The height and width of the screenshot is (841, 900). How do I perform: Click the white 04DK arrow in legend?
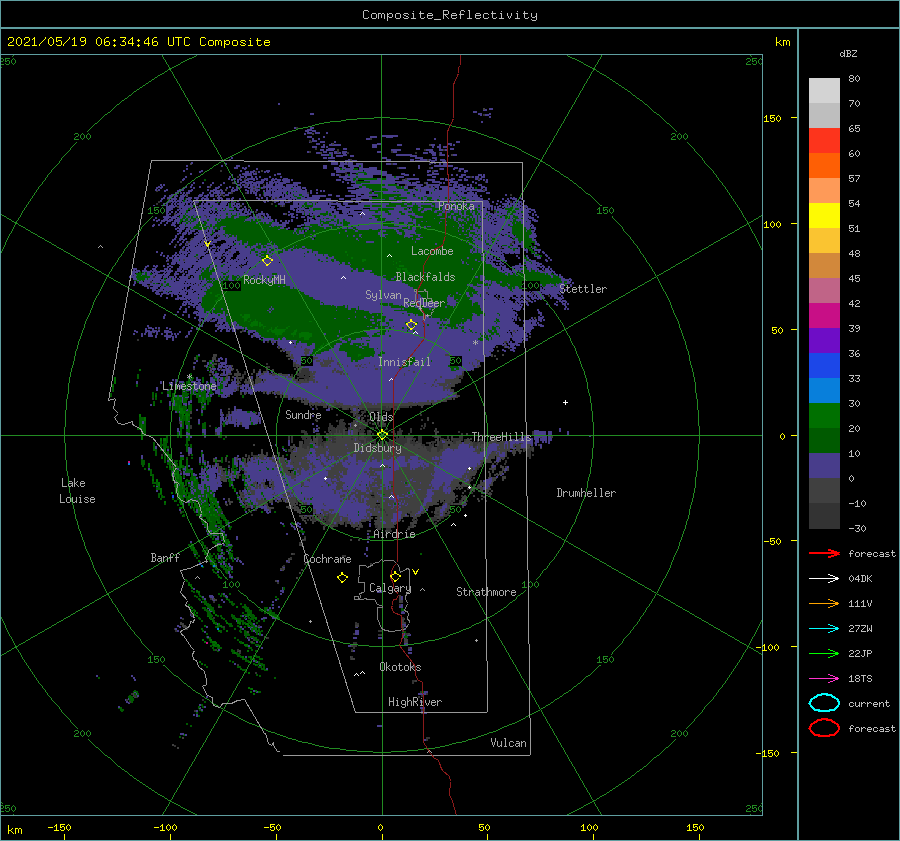pyautogui.click(x=824, y=578)
